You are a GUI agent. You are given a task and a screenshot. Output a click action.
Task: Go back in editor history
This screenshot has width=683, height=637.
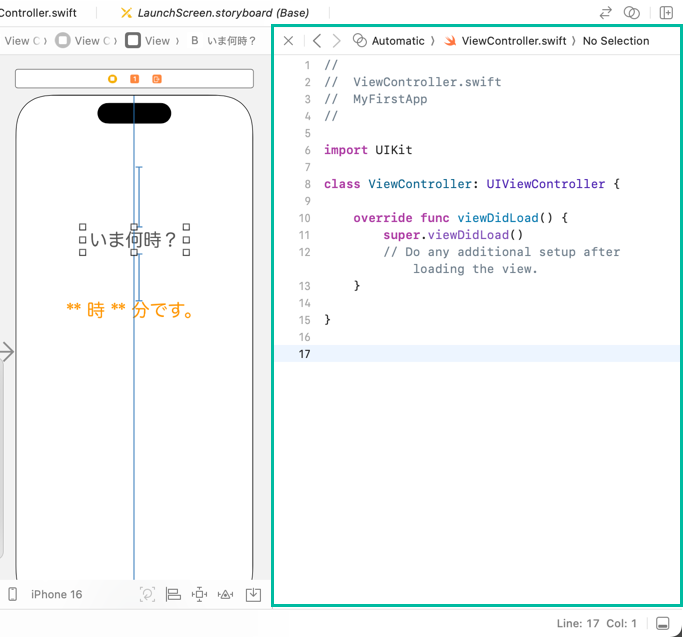point(317,41)
